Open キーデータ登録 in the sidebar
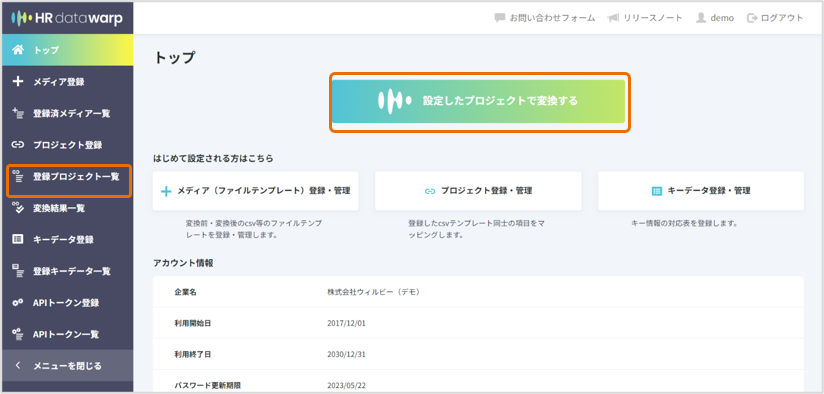 [x=67, y=240]
